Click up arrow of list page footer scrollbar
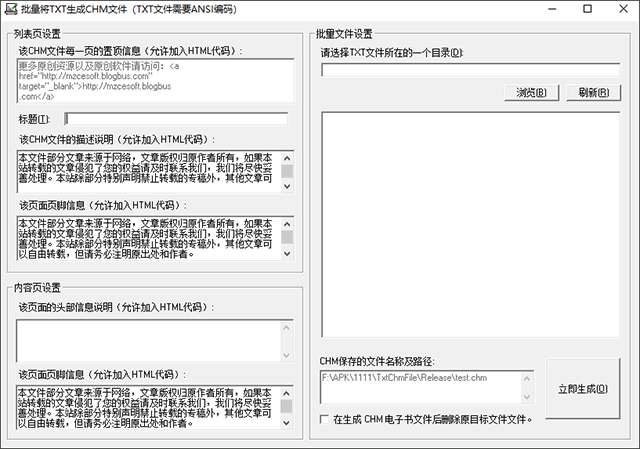The image size is (640, 449). point(287,224)
